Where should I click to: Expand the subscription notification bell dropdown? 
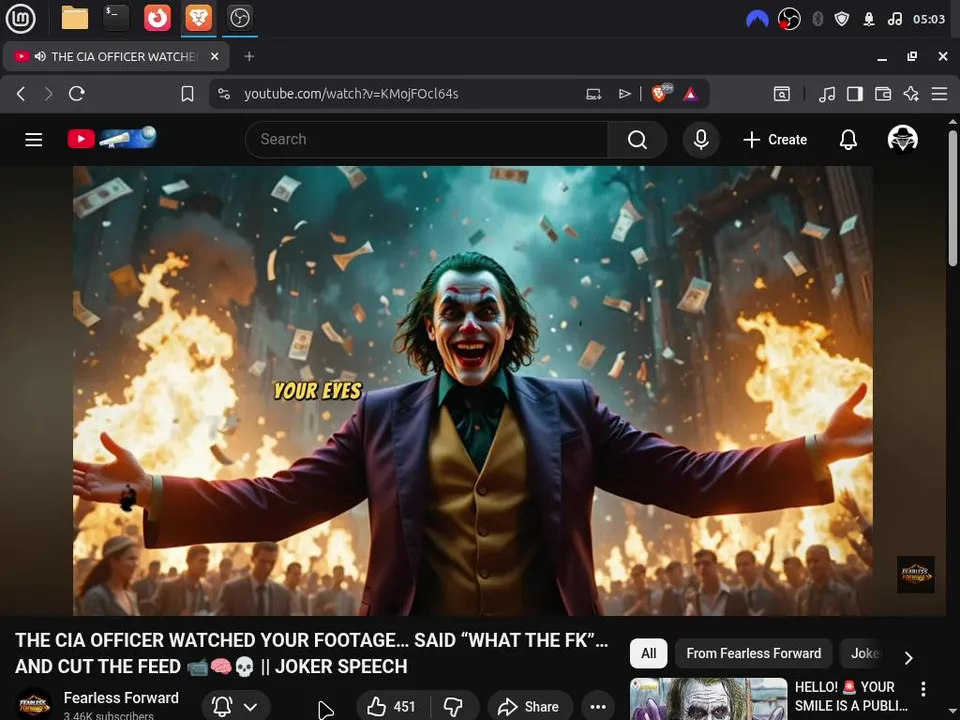[236, 706]
